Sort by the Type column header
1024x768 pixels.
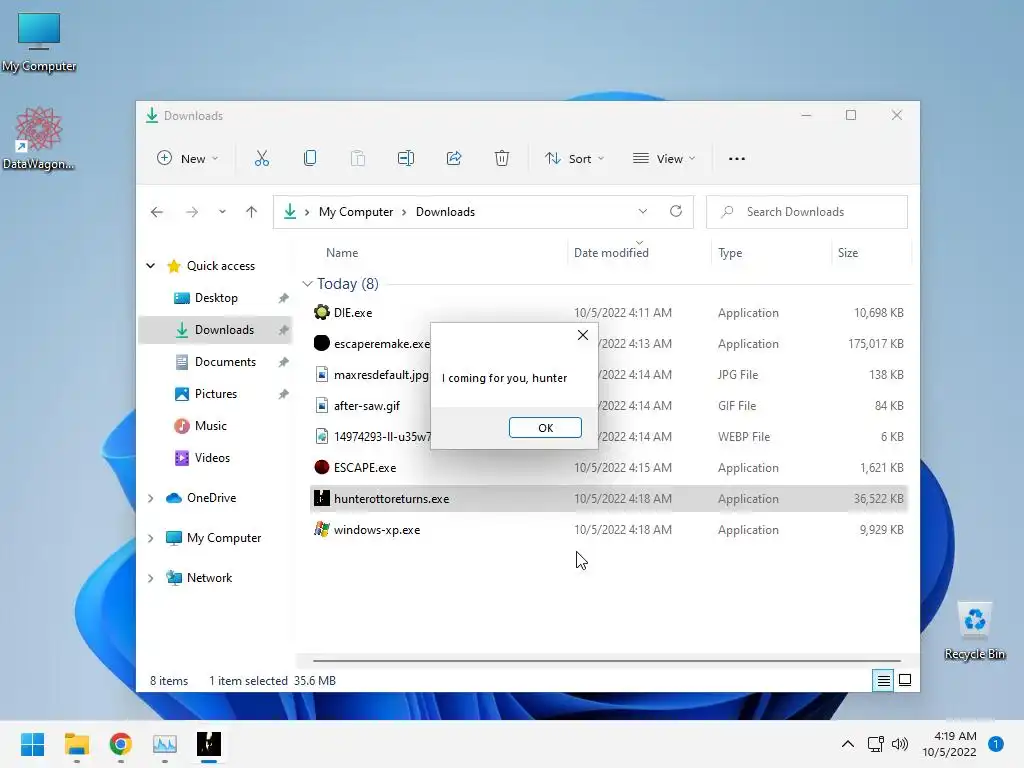click(x=730, y=253)
